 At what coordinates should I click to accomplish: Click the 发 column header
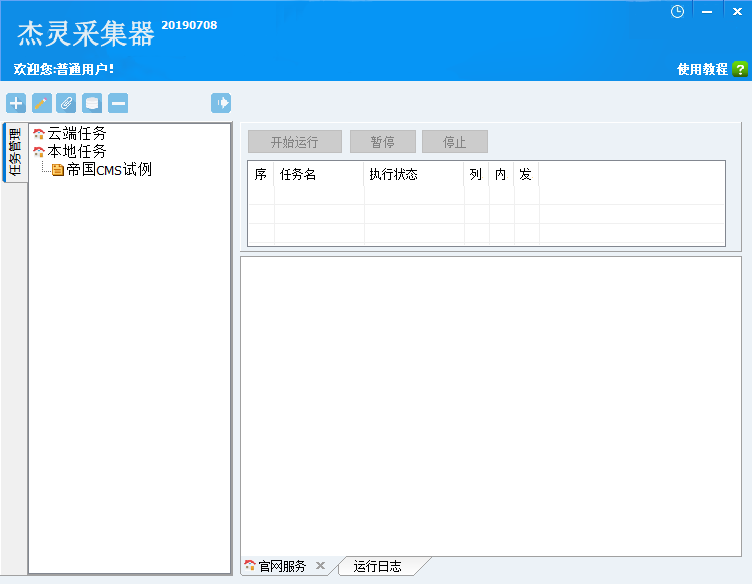pyautogui.click(x=526, y=174)
